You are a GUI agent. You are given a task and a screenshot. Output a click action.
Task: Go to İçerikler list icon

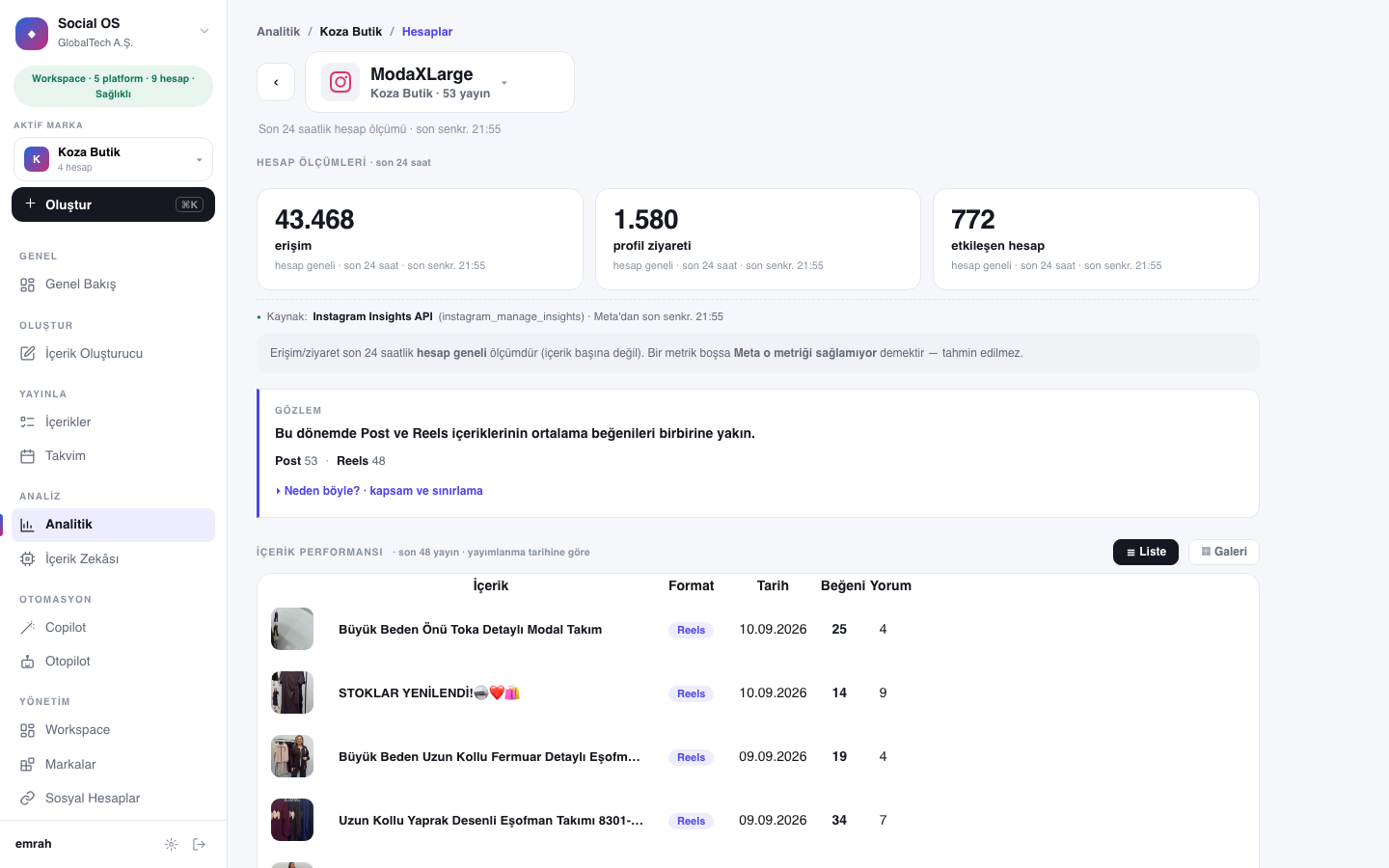tap(27, 422)
